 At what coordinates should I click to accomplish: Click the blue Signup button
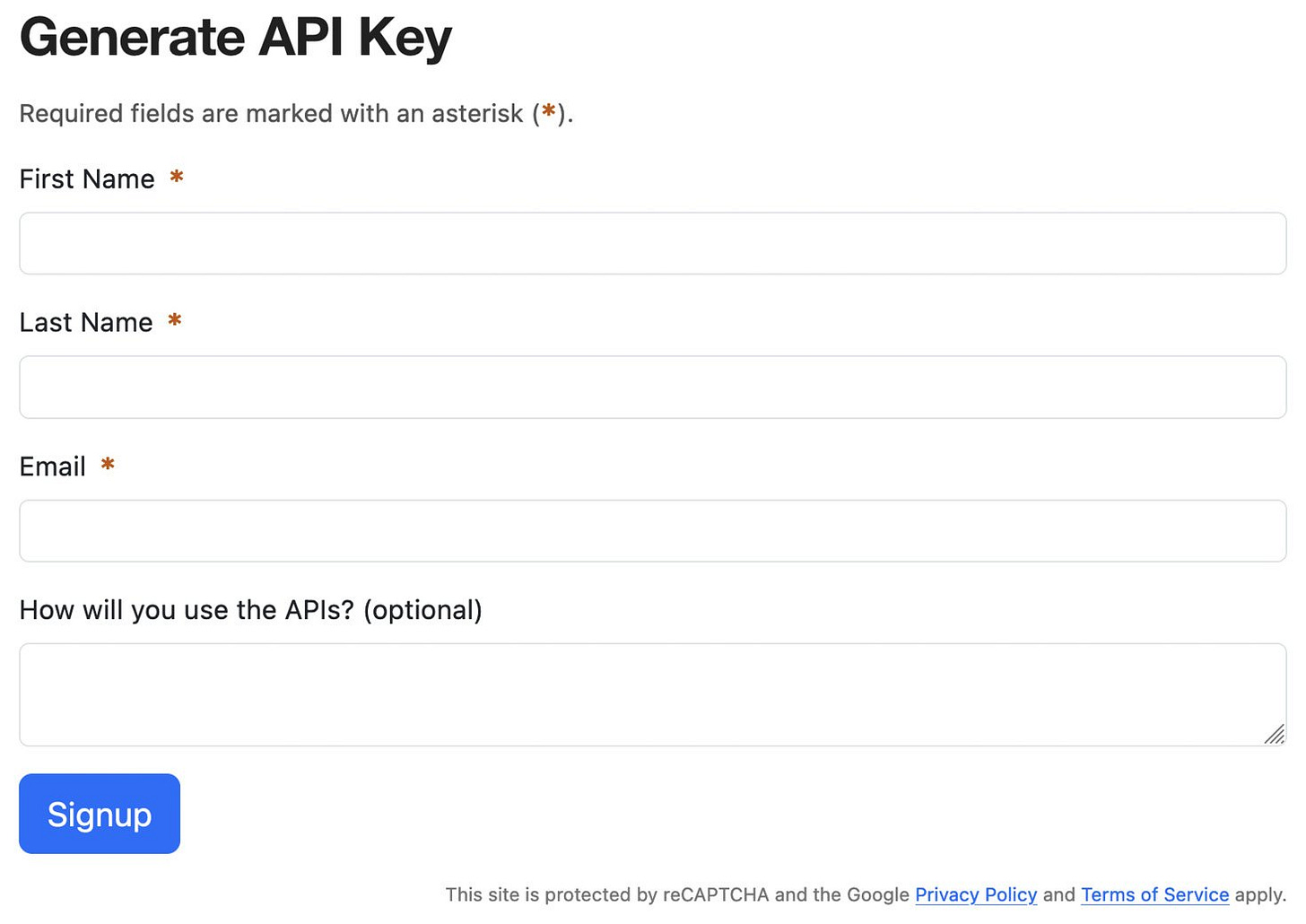coord(99,814)
